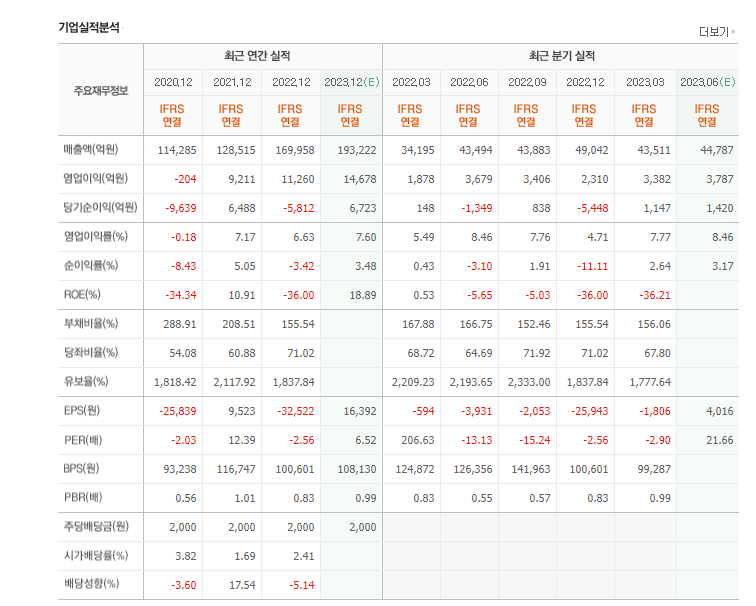
Task: Select the 기업실적분석 heading
Action: click(x=89, y=27)
